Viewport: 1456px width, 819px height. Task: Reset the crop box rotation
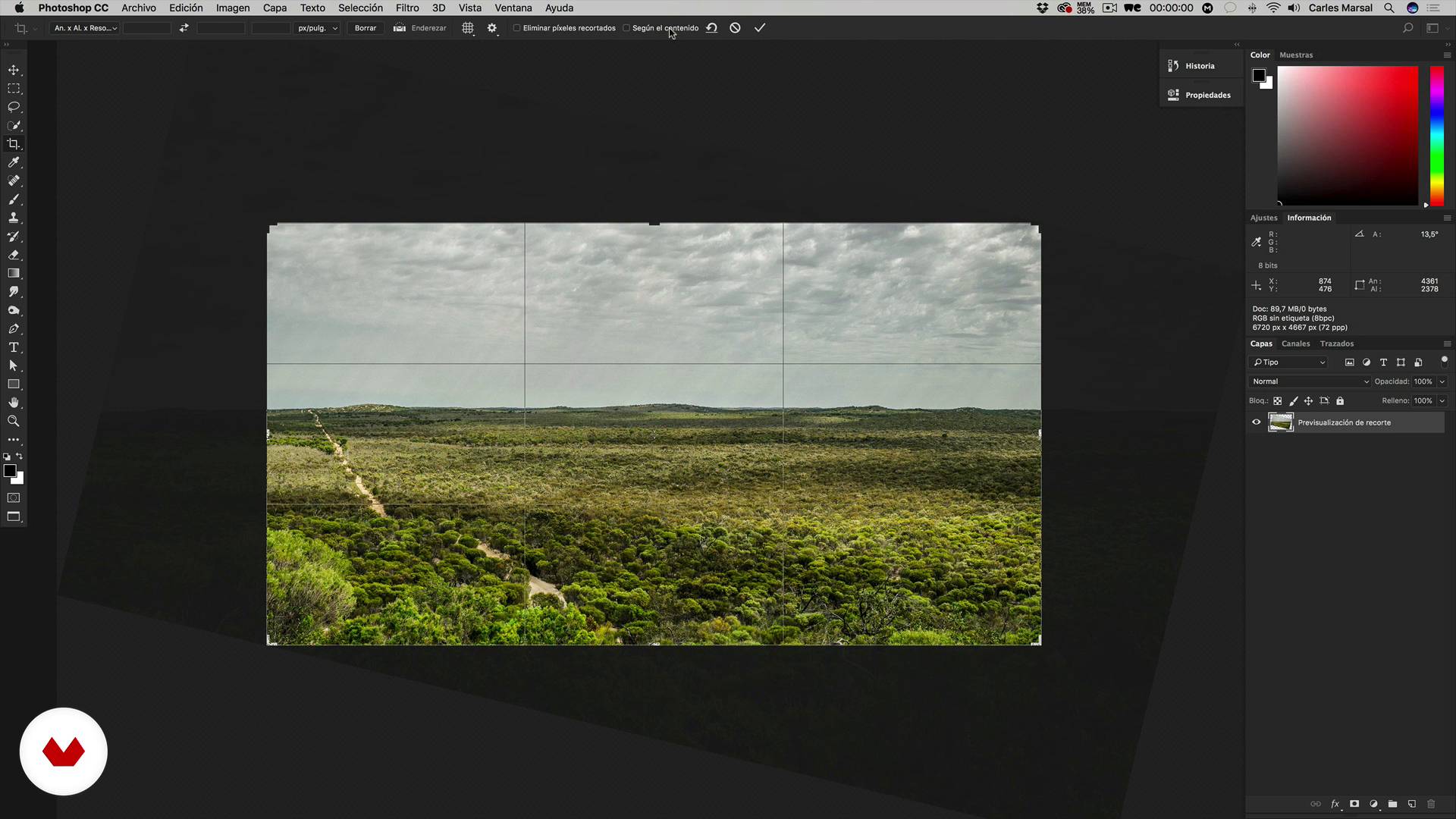click(711, 28)
